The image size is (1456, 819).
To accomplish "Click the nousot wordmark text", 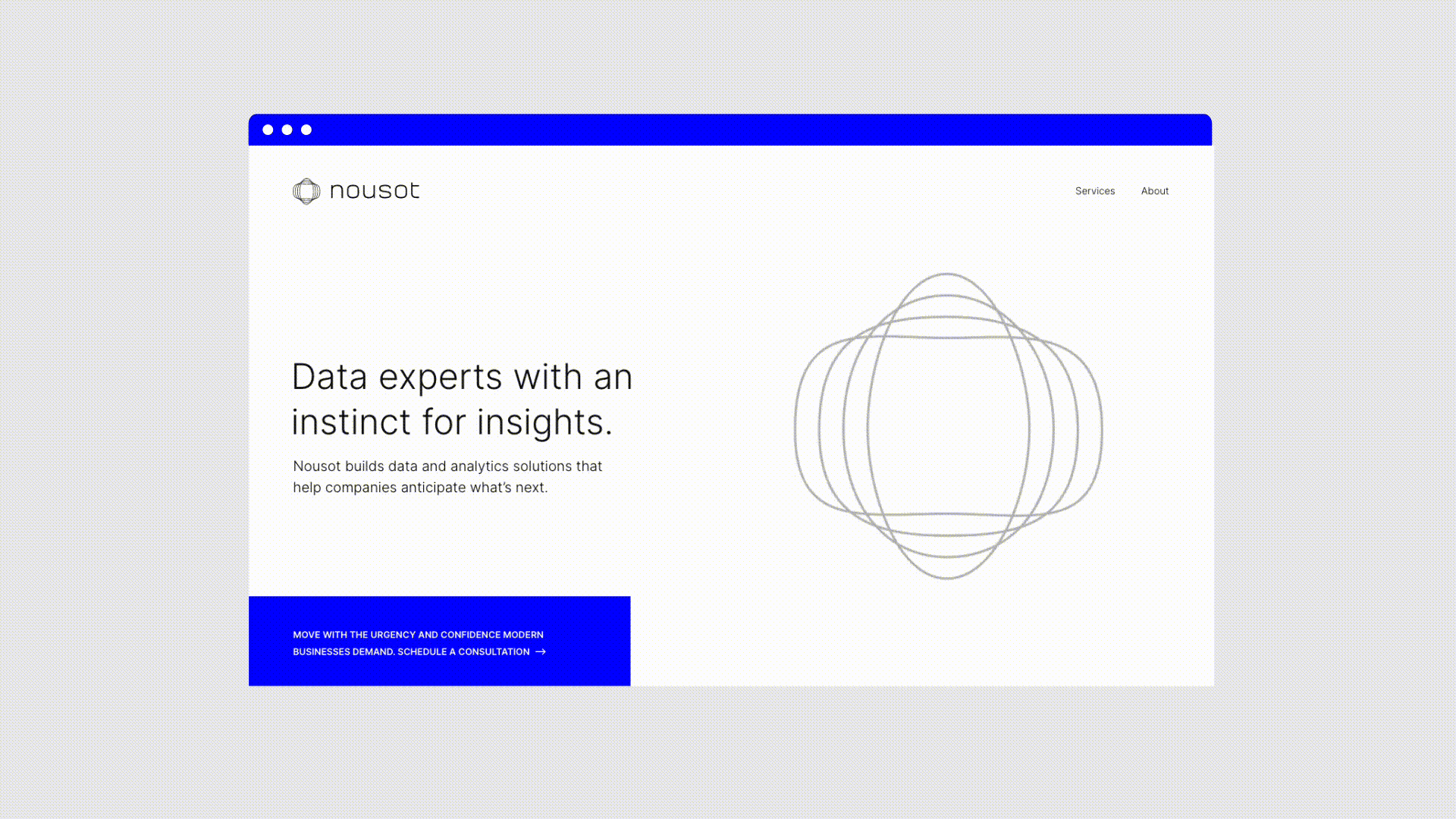I will pyautogui.click(x=375, y=190).
